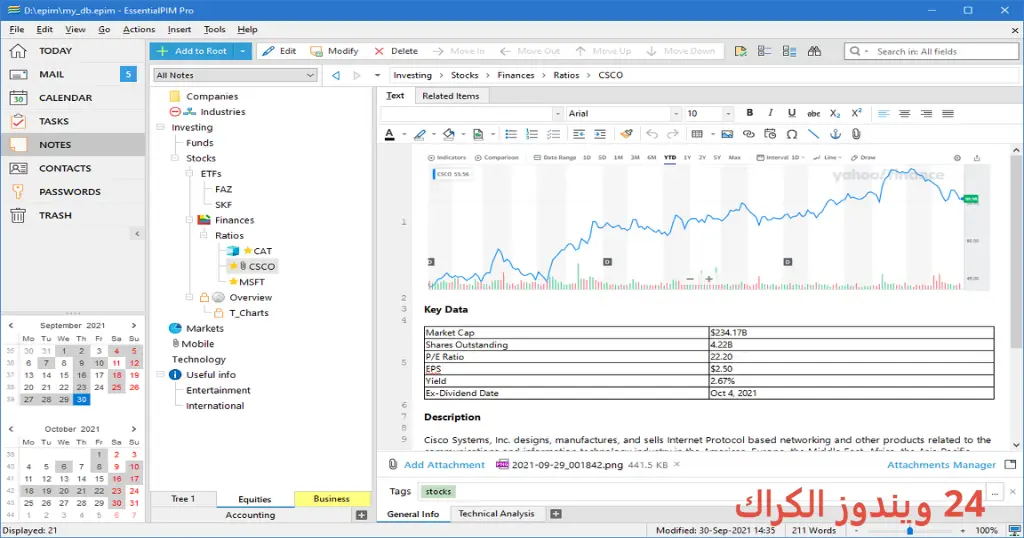
Task: Open the search field options dropdown
Action: click(x=866, y=51)
